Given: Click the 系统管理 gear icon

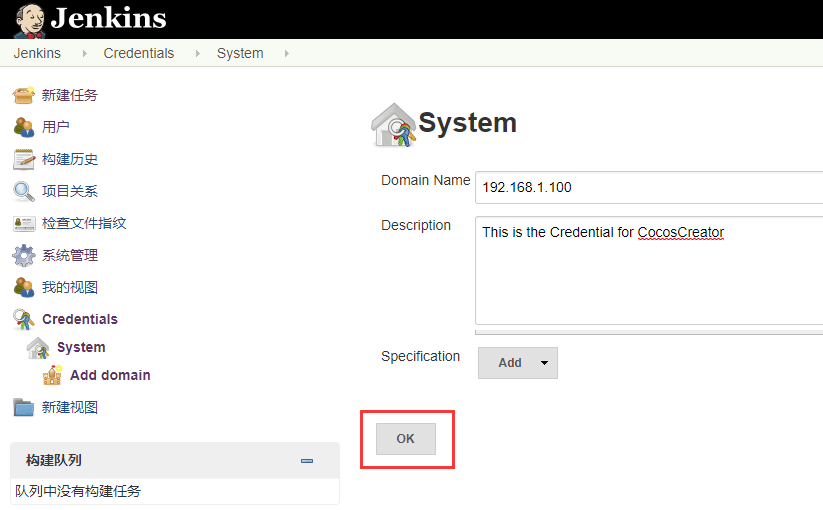Looking at the screenshot, I should click(x=24, y=256).
